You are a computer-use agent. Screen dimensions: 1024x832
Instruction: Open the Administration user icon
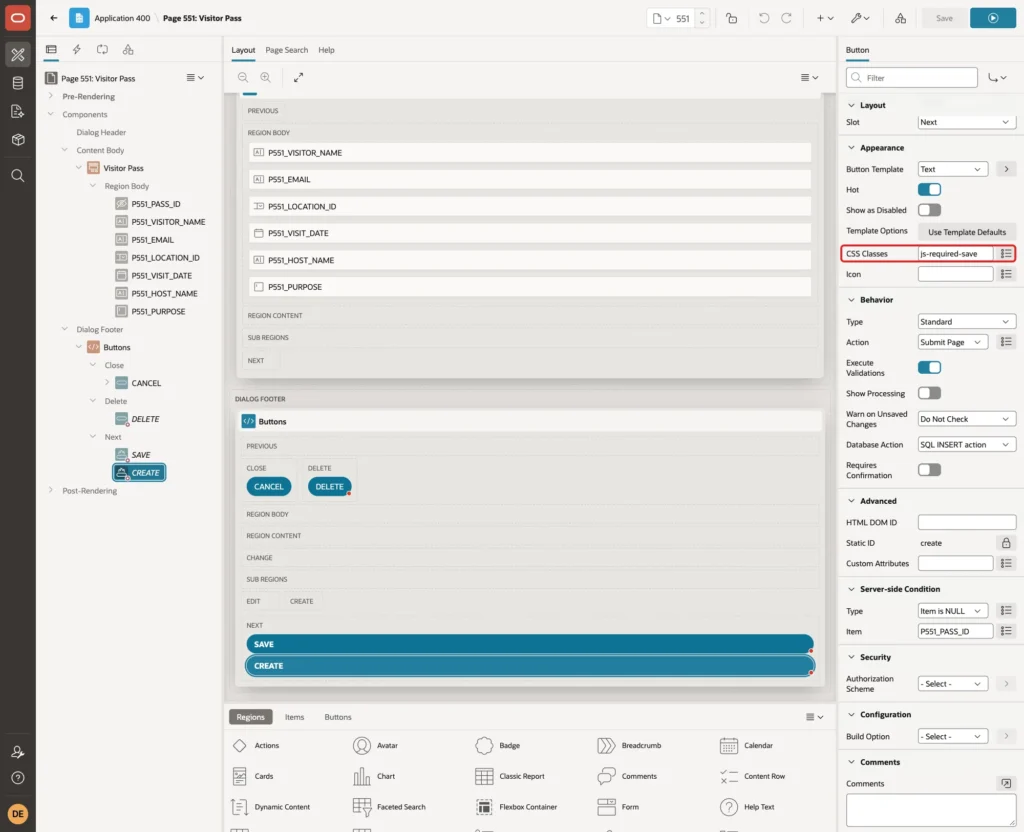(x=18, y=752)
